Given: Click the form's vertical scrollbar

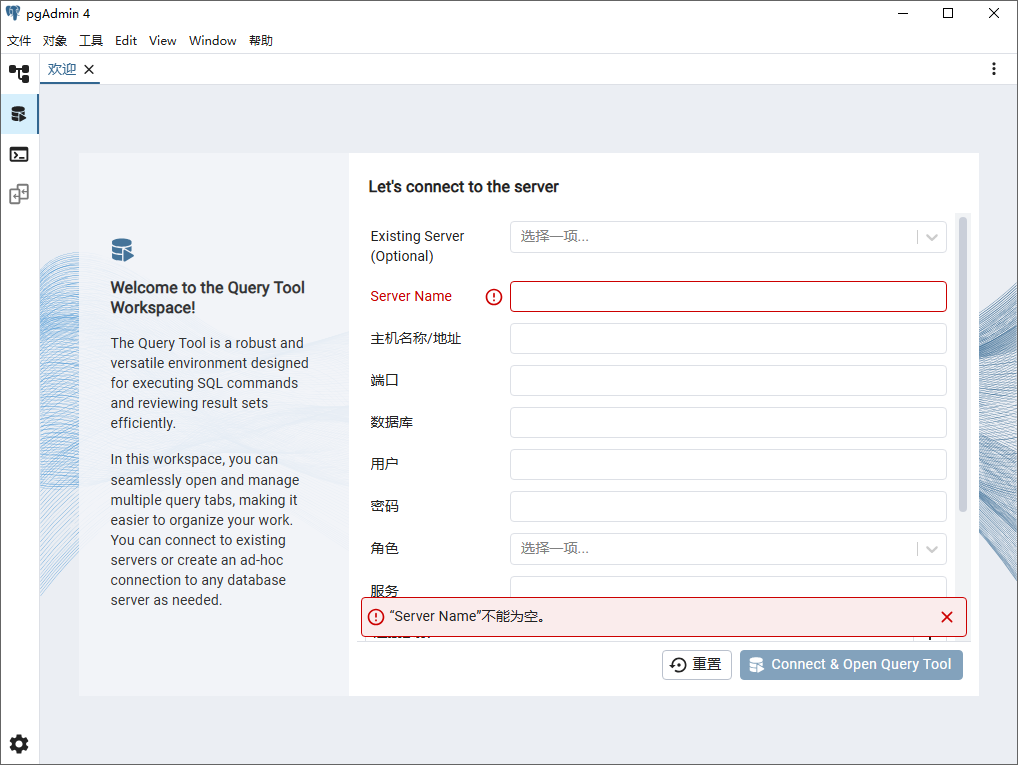Looking at the screenshot, I should pos(963,365).
